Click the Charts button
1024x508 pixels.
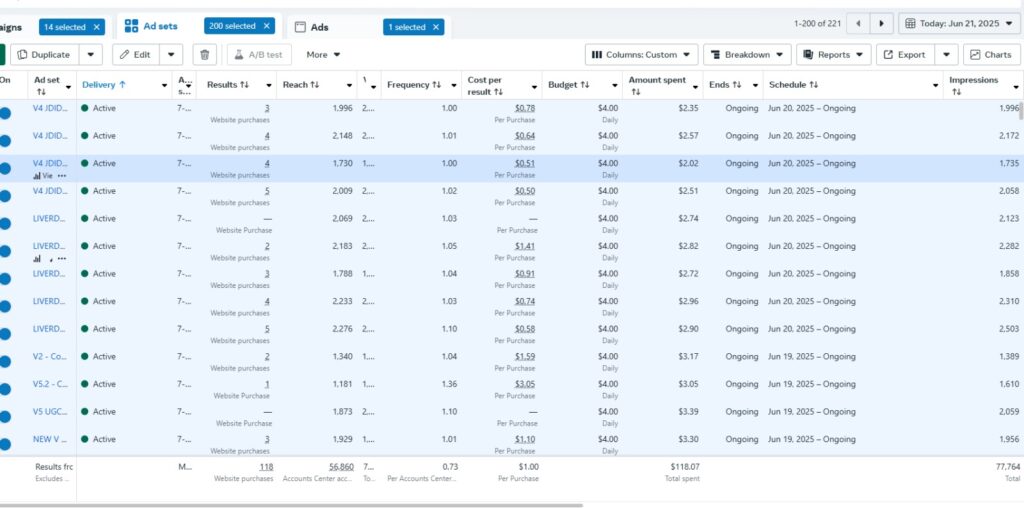point(991,55)
